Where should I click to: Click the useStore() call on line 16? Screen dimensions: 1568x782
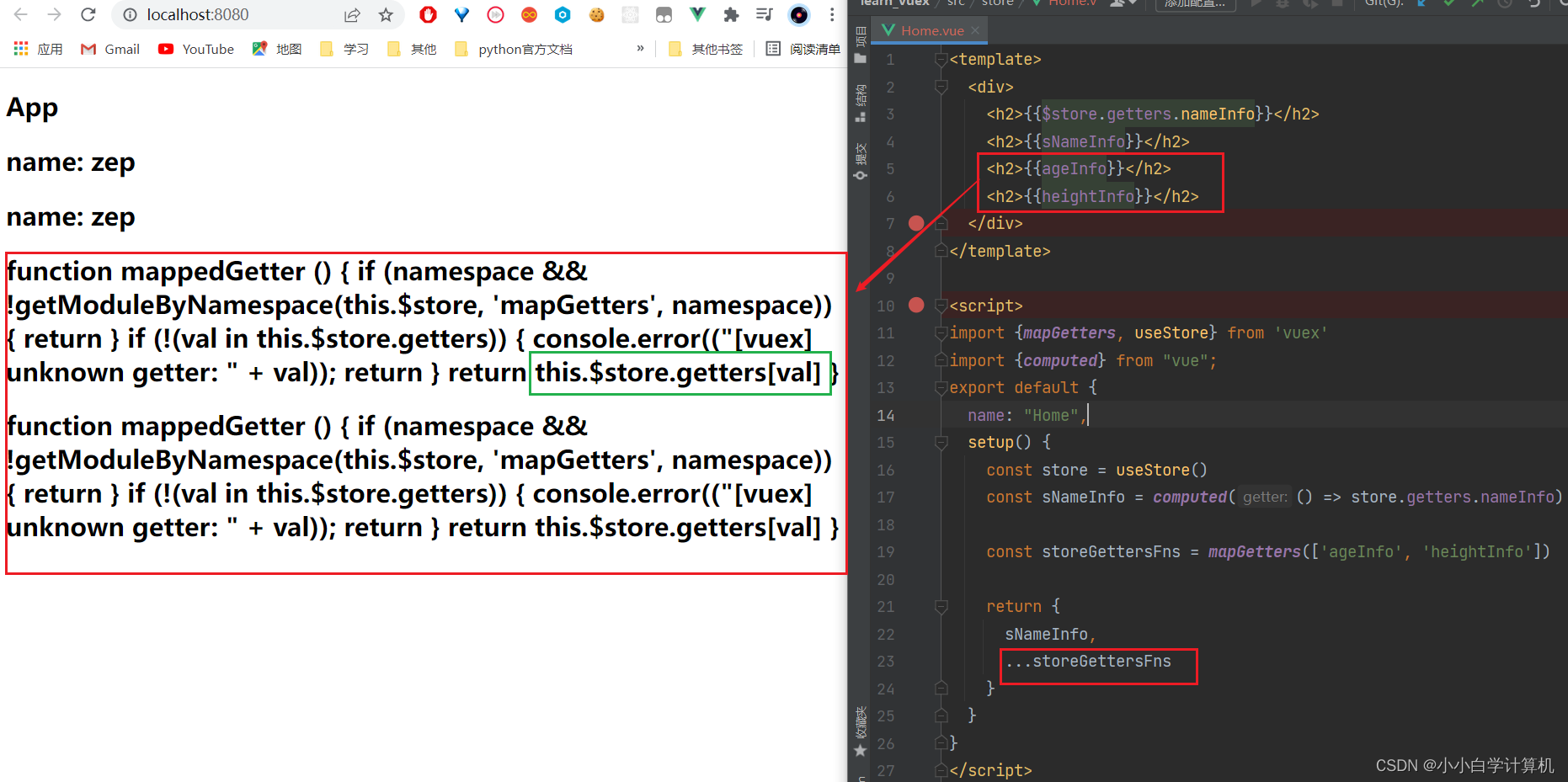[x=1162, y=471]
